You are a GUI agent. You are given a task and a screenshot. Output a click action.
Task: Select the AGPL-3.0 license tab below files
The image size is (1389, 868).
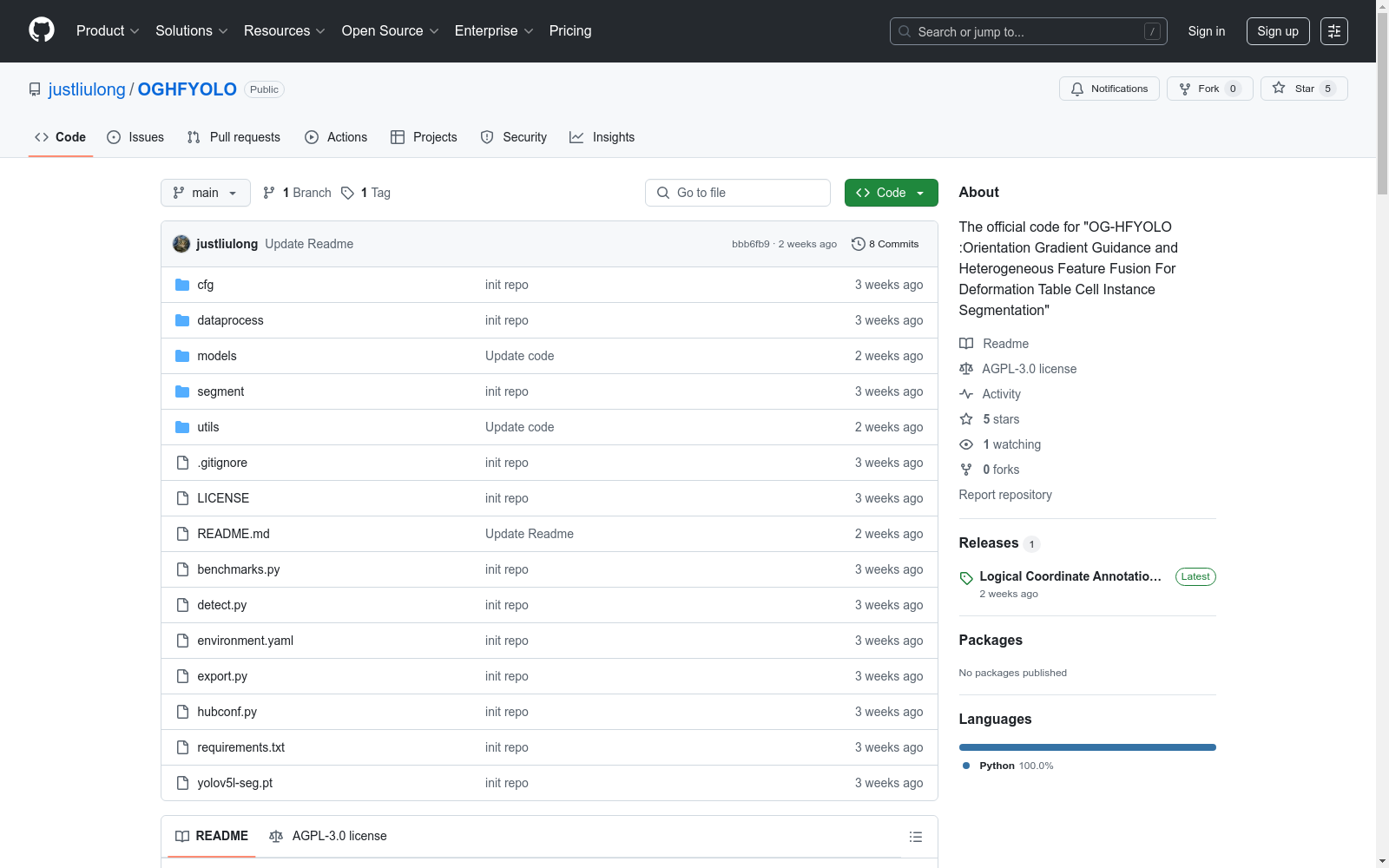[x=328, y=836]
